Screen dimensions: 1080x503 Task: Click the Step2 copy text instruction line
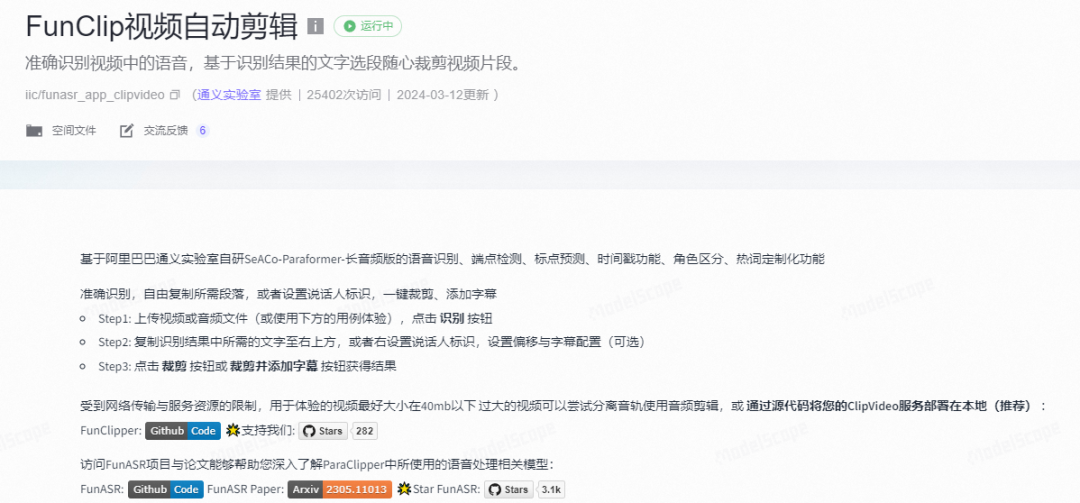coord(371,342)
